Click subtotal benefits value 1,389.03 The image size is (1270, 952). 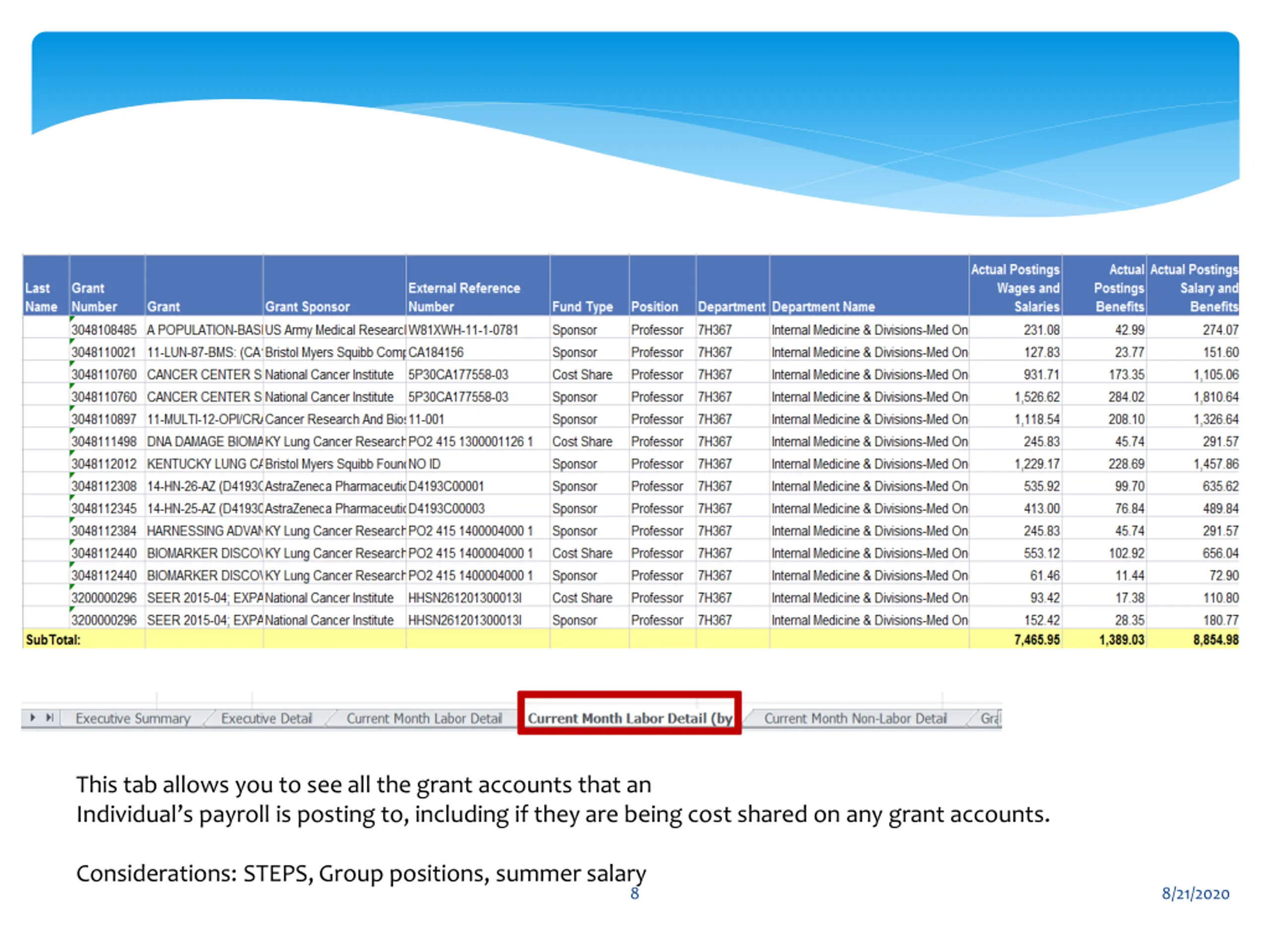(x=1122, y=640)
